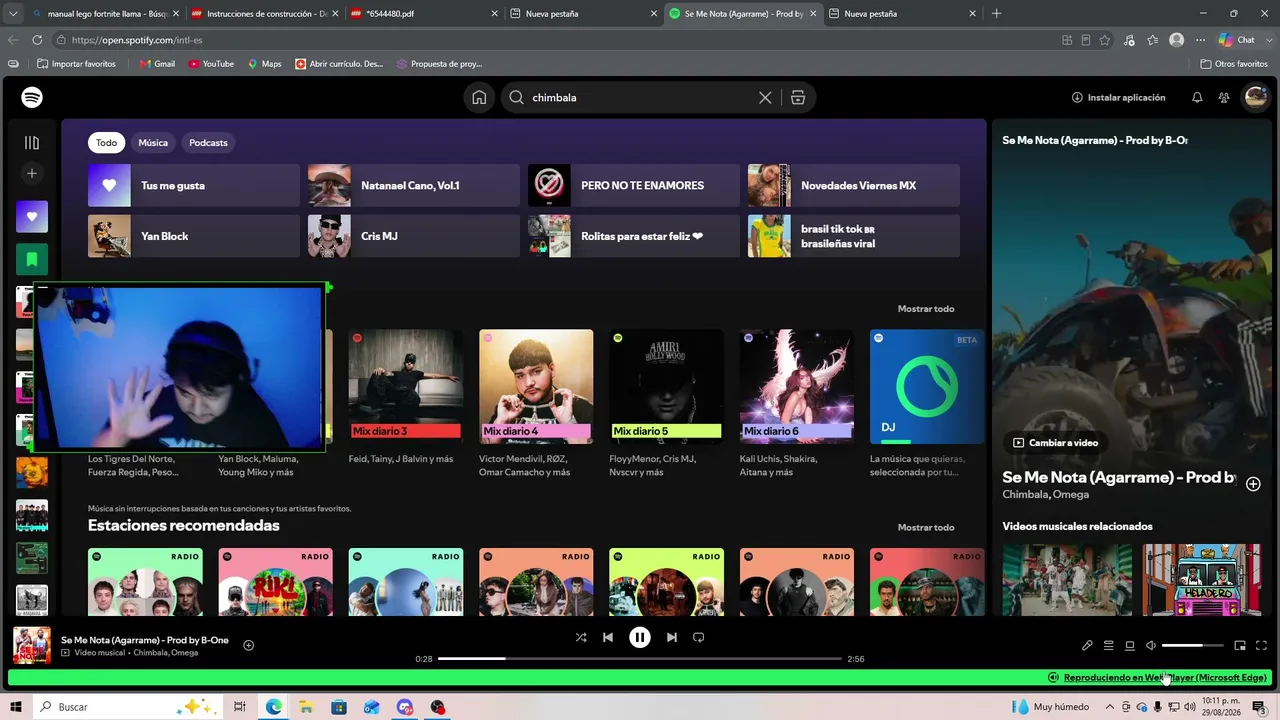Image resolution: width=1280 pixels, height=720 pixels.
Task: Launch the DJ BETA card
Action: tap(927, 387)
